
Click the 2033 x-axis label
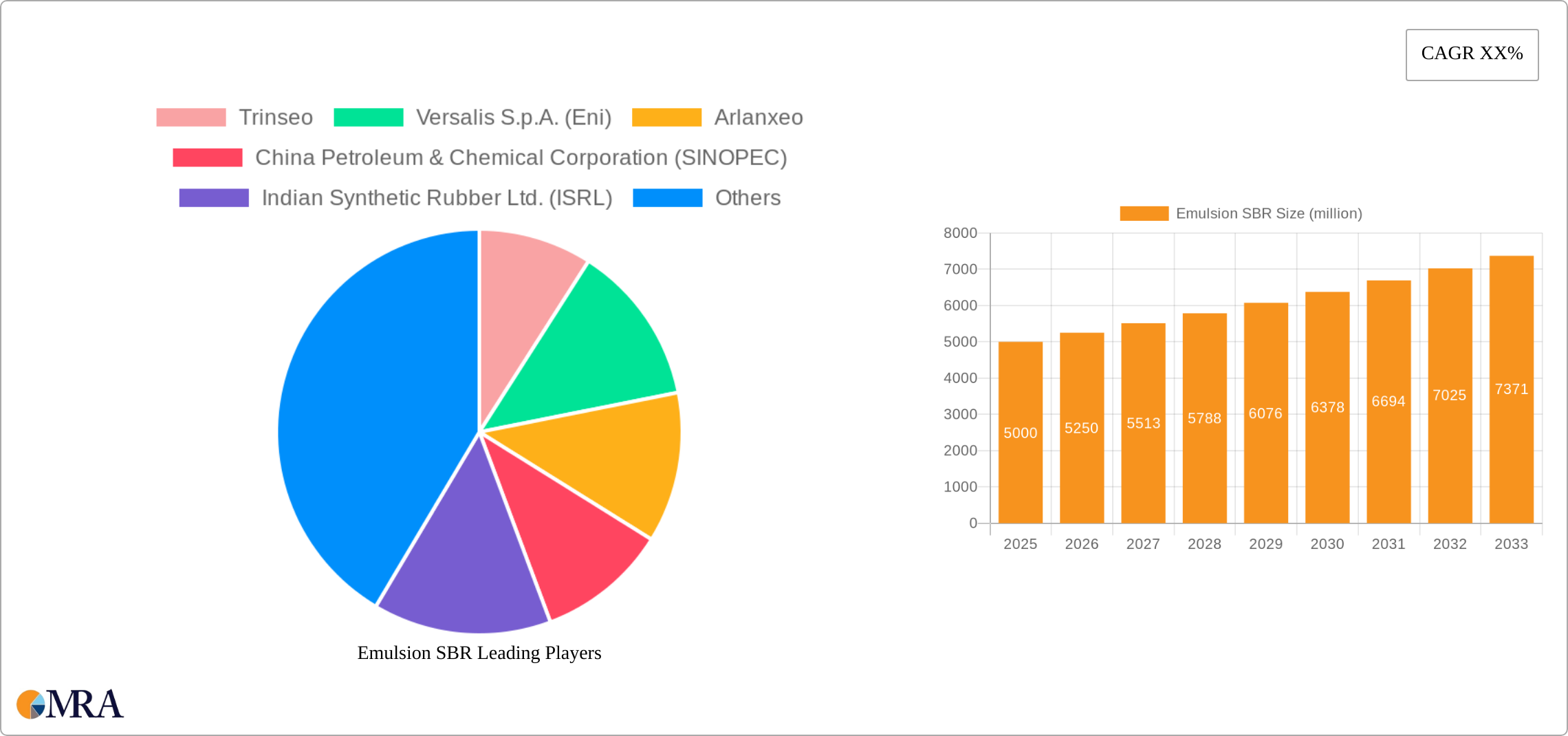(x=1512, y=544)
